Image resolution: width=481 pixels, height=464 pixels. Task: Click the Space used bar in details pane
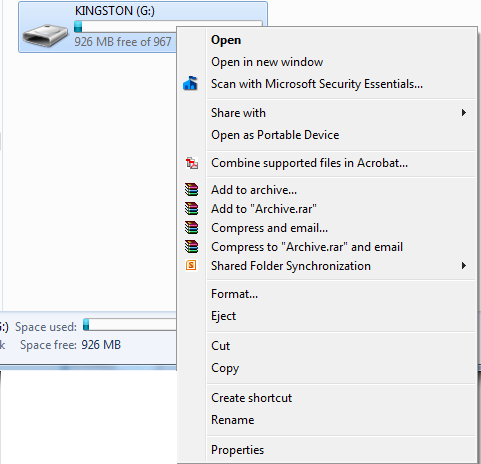129,325
